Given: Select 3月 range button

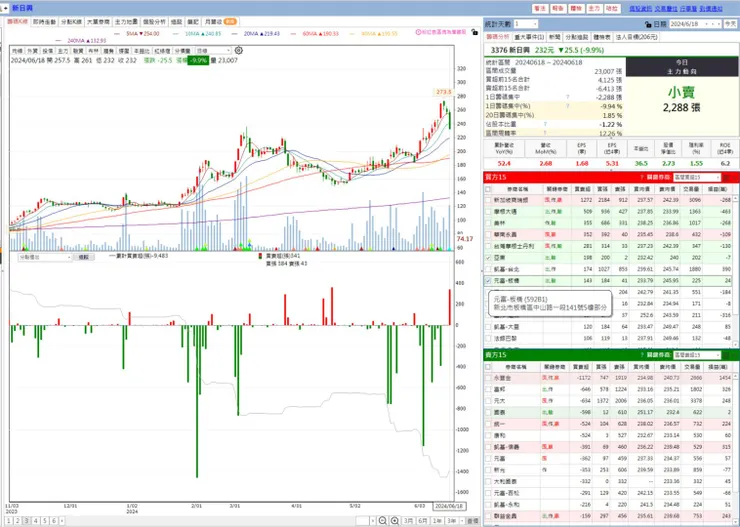Looking at the screenshot, I should click(x=408, y=521).
